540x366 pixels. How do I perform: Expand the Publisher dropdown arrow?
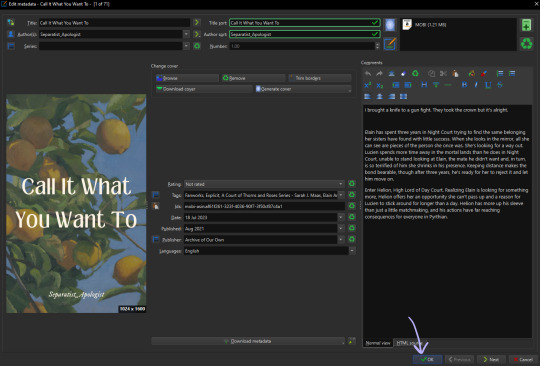pos(341,240)
